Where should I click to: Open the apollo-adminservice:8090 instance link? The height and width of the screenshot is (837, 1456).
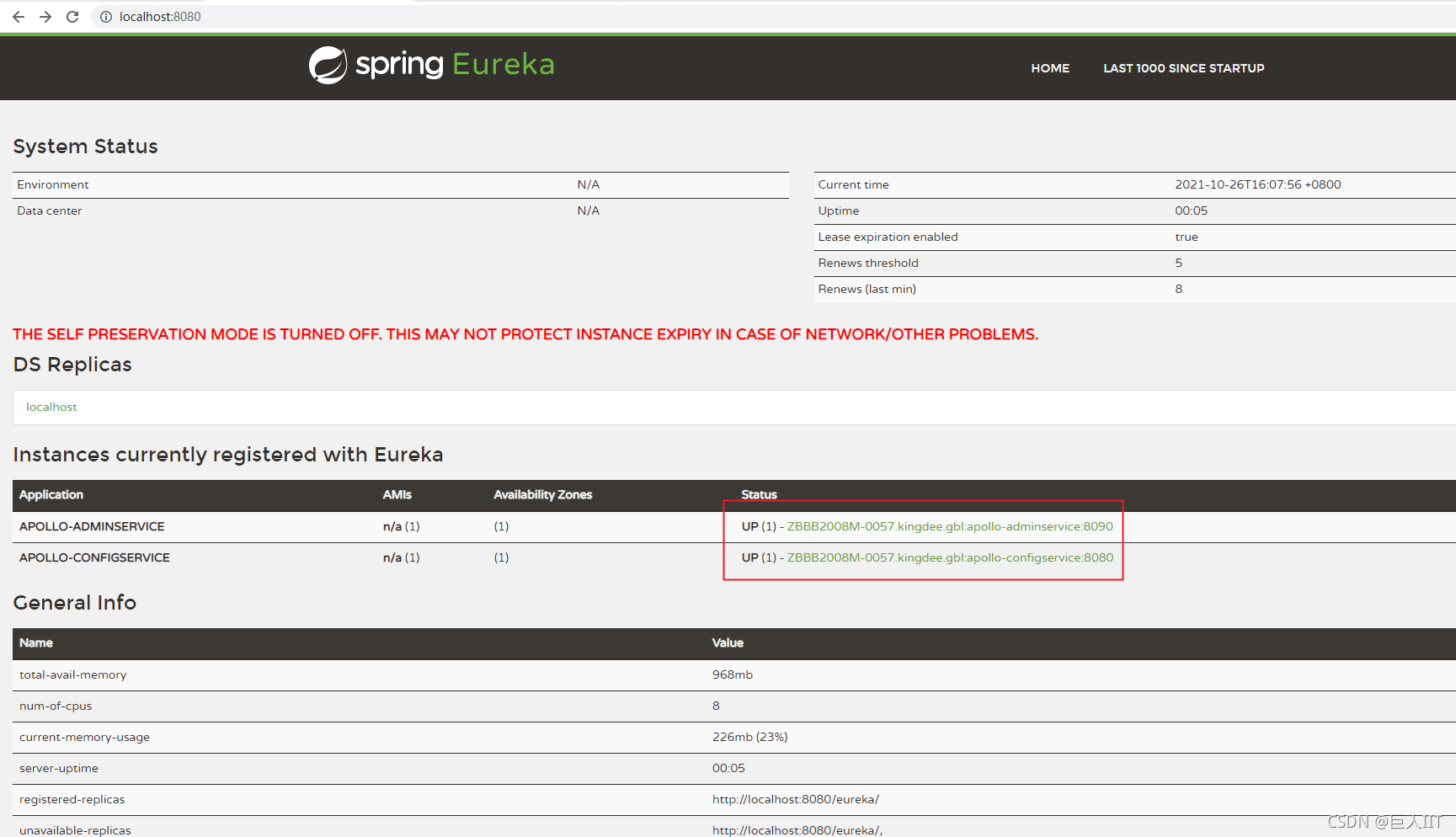tap(950, 525)
